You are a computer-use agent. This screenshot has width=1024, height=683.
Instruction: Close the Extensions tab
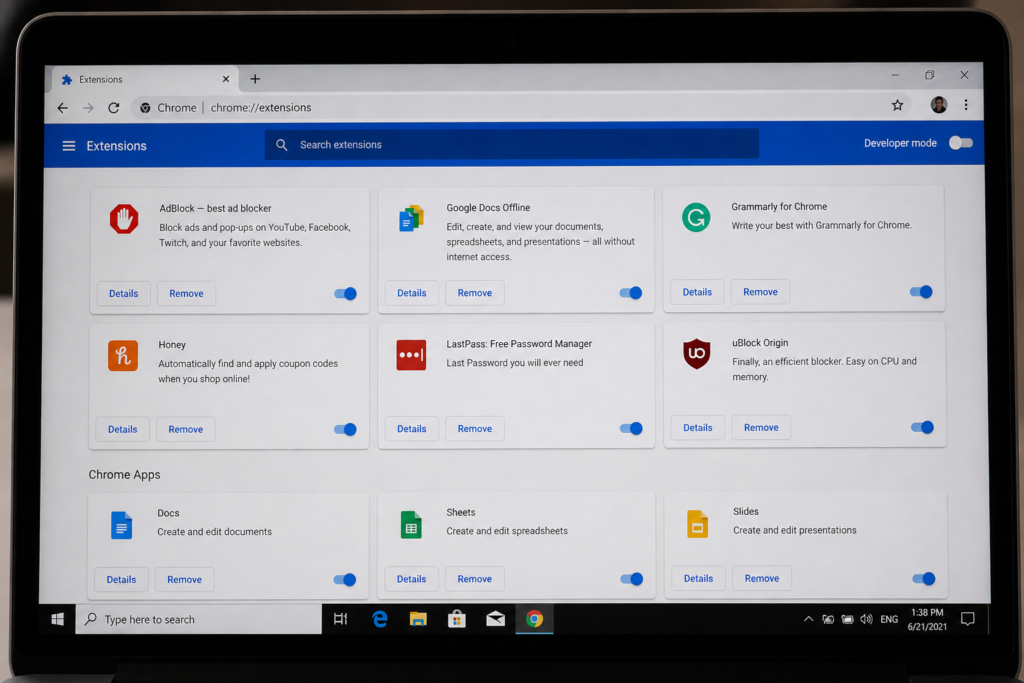click(x=226, y=79)
